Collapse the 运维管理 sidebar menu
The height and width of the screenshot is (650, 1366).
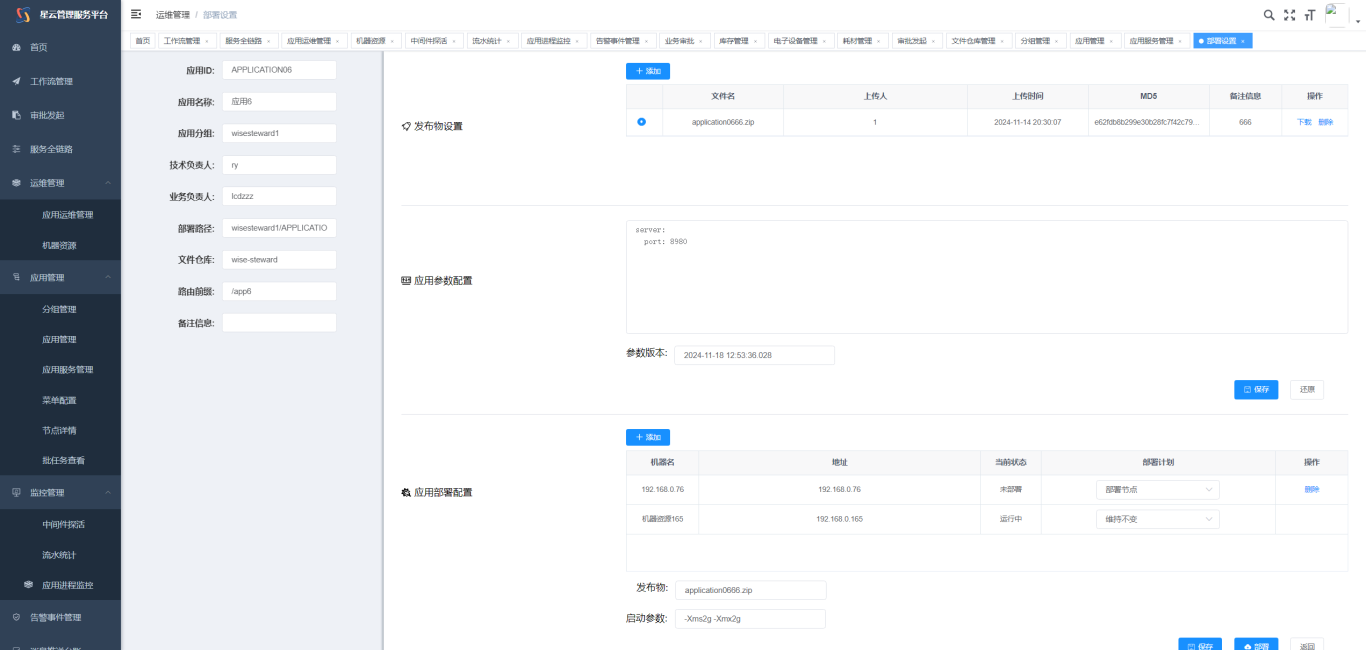click(x=108, y=183)
